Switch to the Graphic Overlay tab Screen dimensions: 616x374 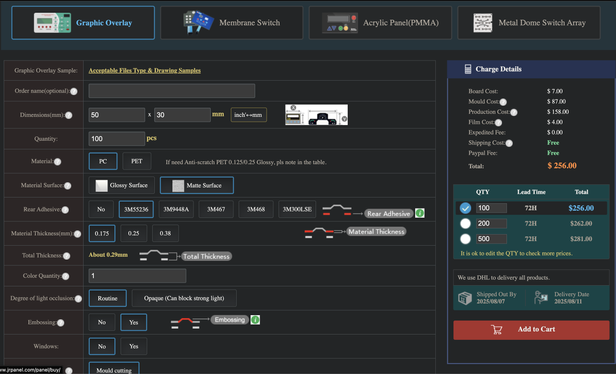click(x=83, y=23)
